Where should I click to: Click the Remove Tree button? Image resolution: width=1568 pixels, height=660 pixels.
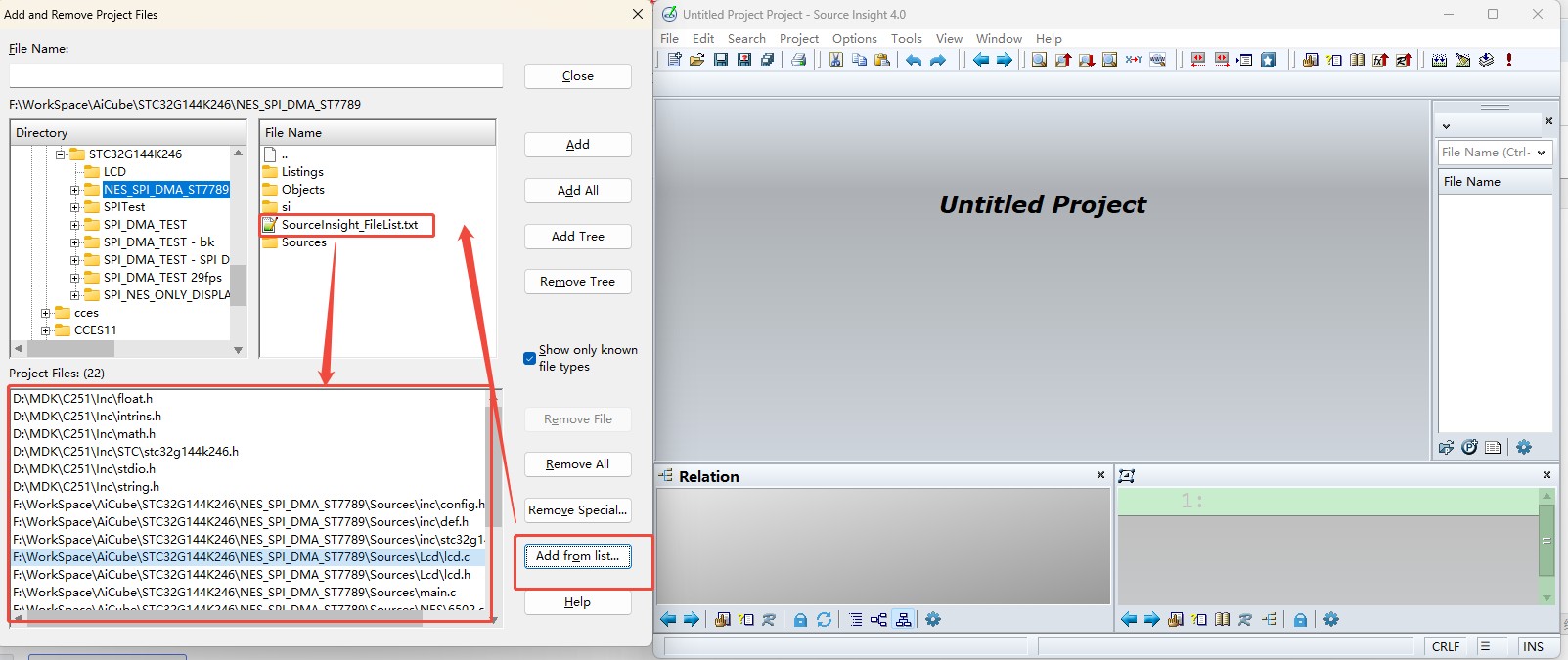[x=577, y=281]
